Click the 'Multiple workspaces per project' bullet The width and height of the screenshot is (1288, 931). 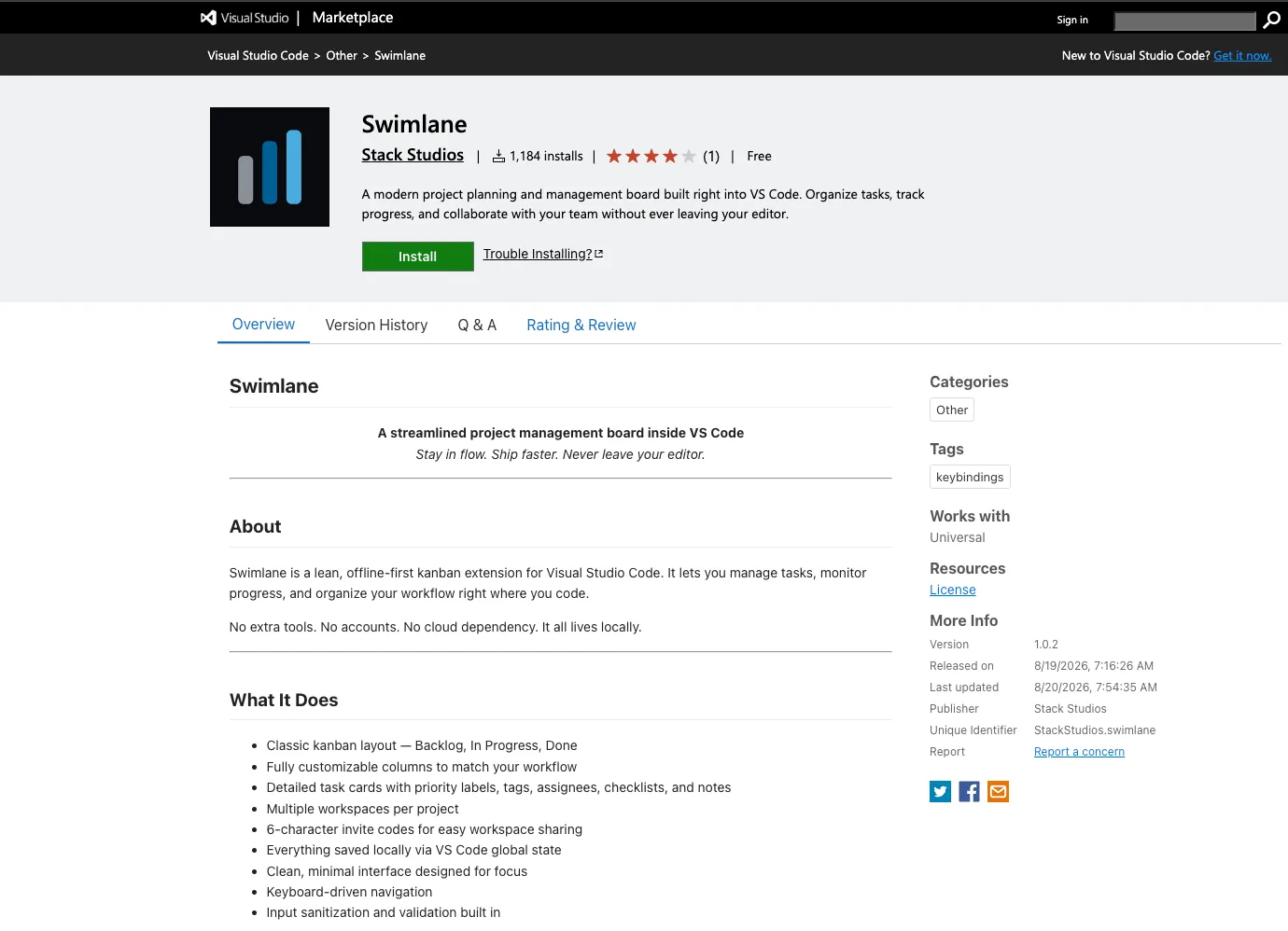(x=362, y=809)
